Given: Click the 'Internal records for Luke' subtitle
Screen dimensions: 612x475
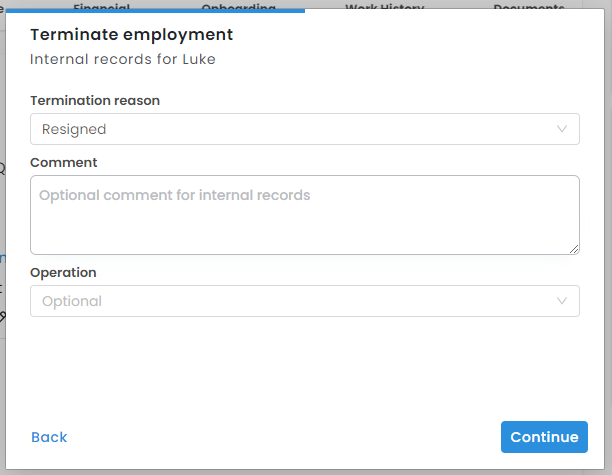Looking at the screenshot, I should click(x=123, y=59).
